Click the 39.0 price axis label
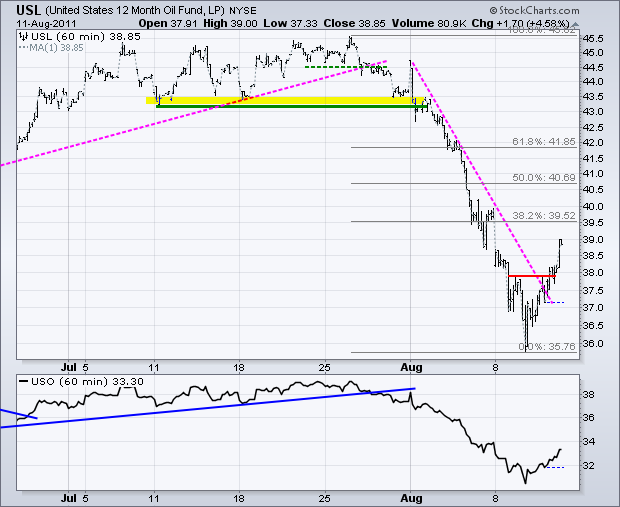Screen dimensions: 620x507 [593, 240]
